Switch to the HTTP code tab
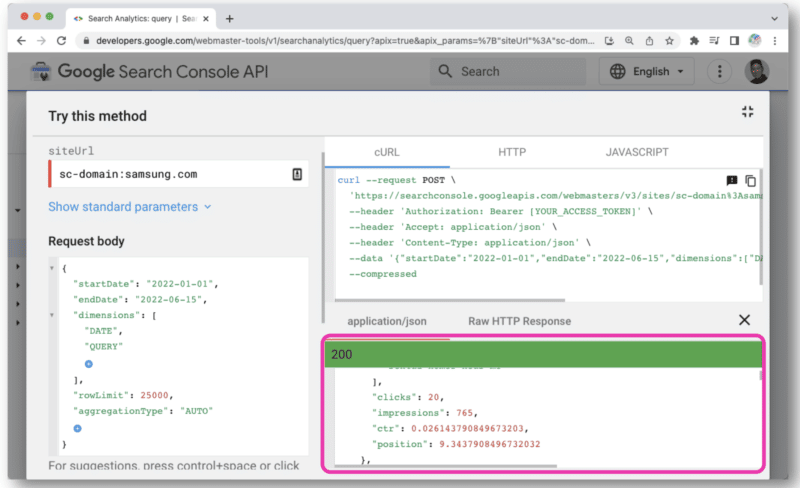 [x=512, y=152]
